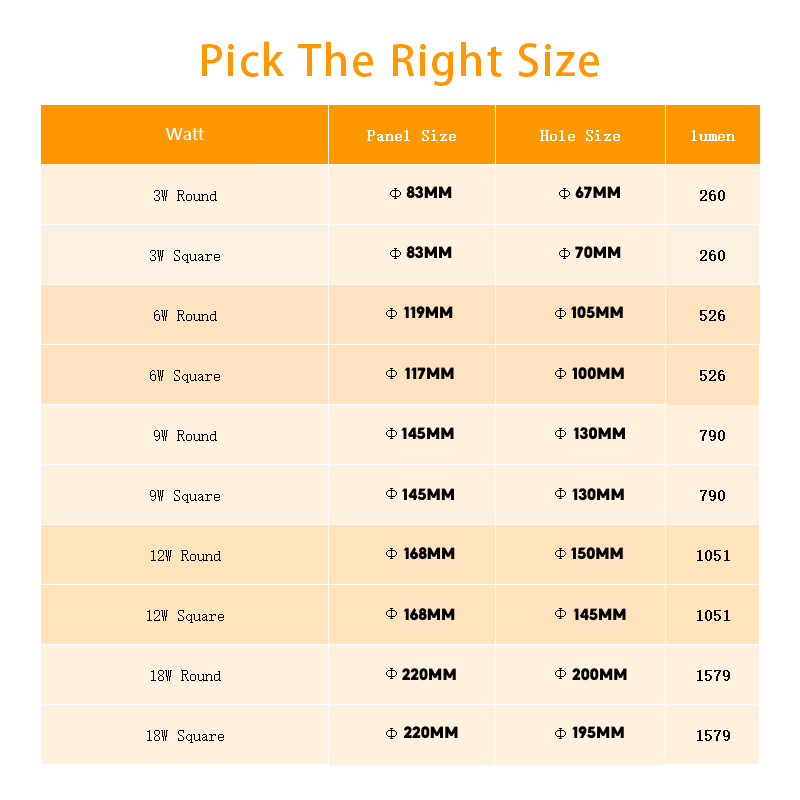Click the Panel Size column header

tap(411, 136)
